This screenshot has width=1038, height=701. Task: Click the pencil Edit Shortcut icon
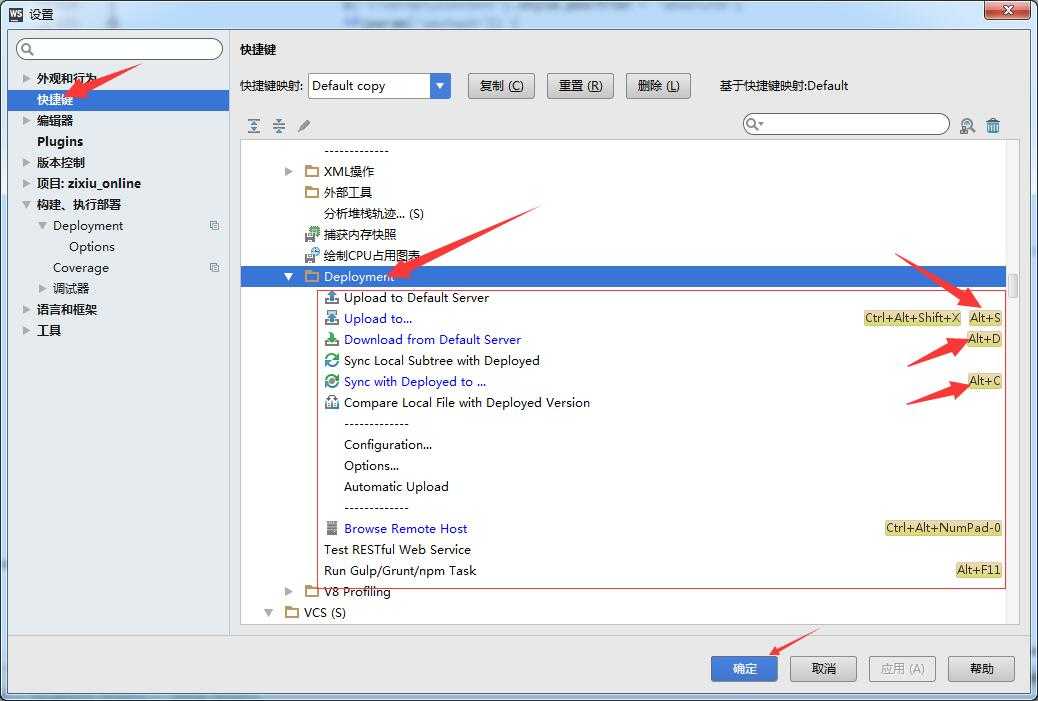tap(304, 126)
